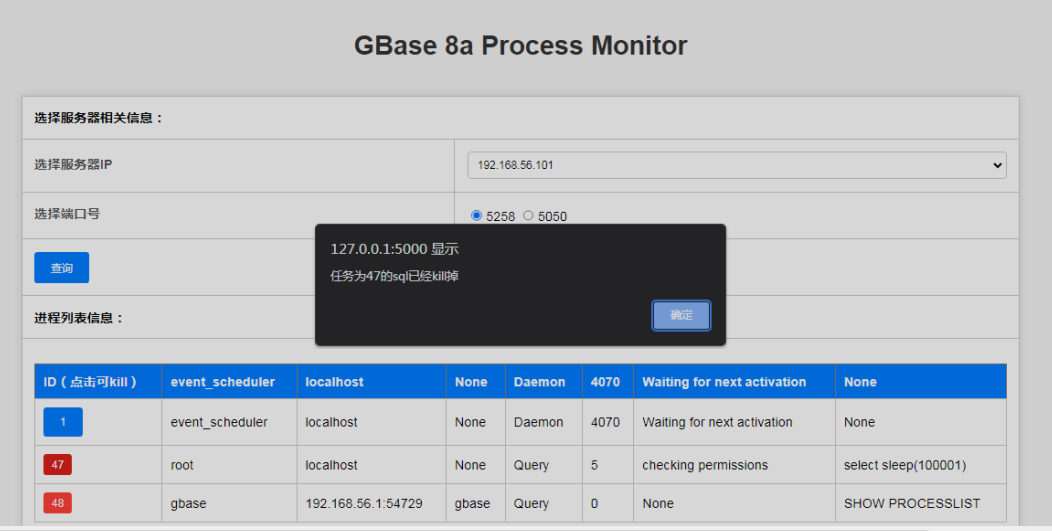Confirm the alert with the 确定 button
The width and height of the screenshot is (1052, 531).
coord(681,316)
